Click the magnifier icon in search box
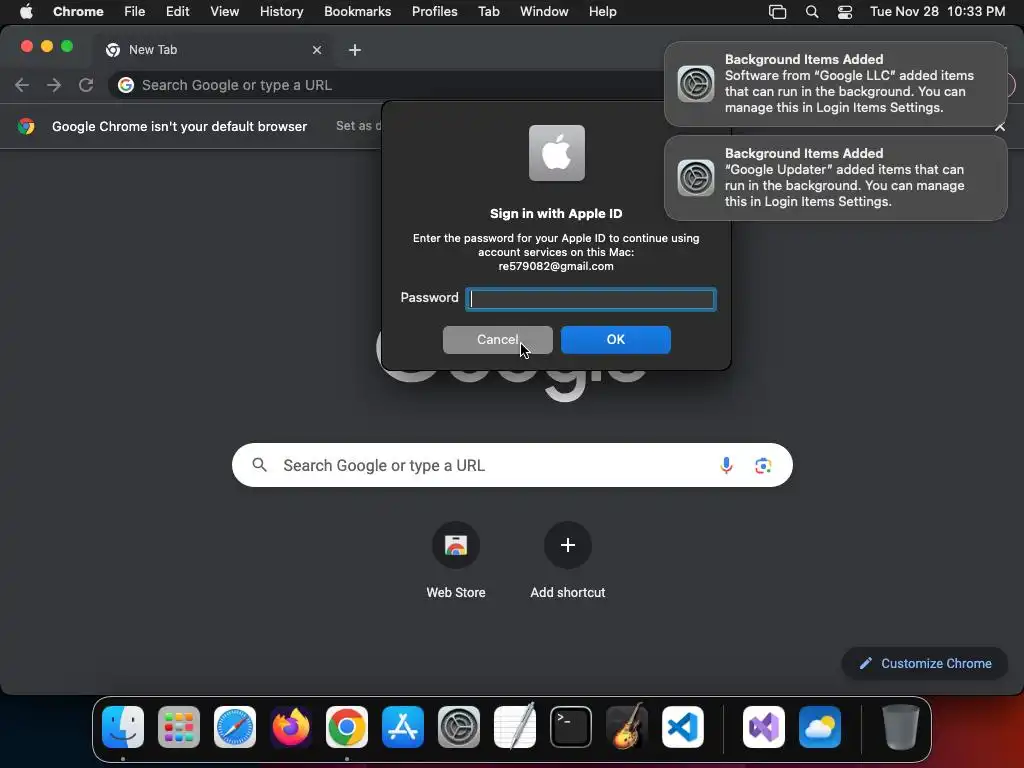The width and height of the screenshot is (1024, 768). click(259, 465)
